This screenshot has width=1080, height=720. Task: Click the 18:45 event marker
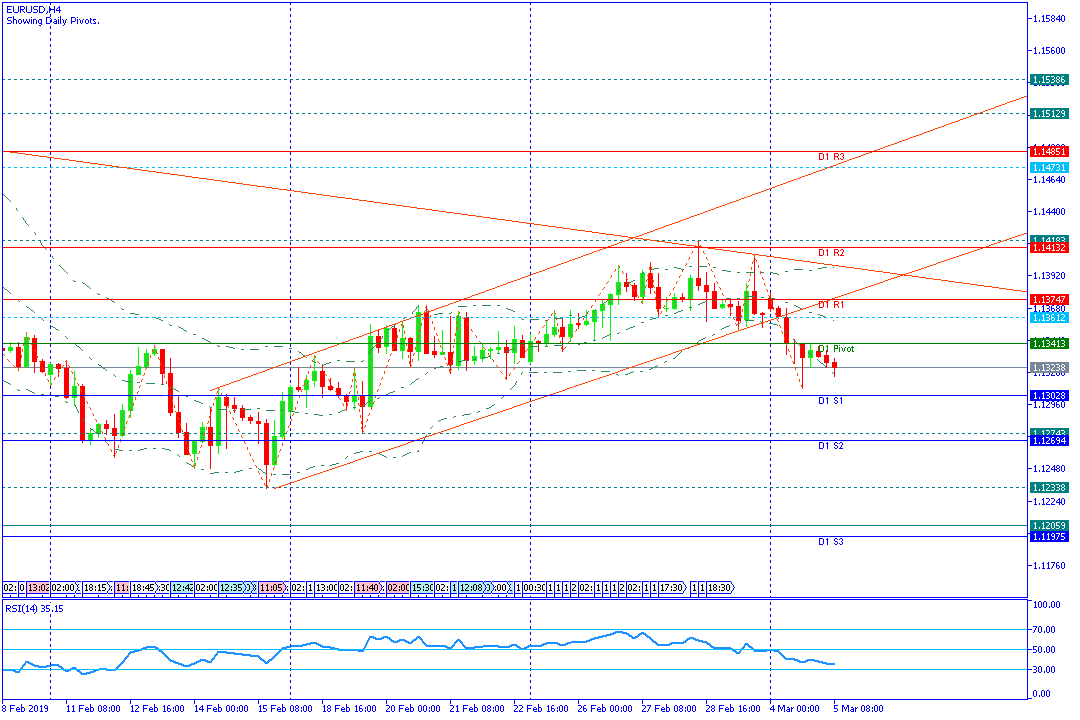click(x=143, y=588)
